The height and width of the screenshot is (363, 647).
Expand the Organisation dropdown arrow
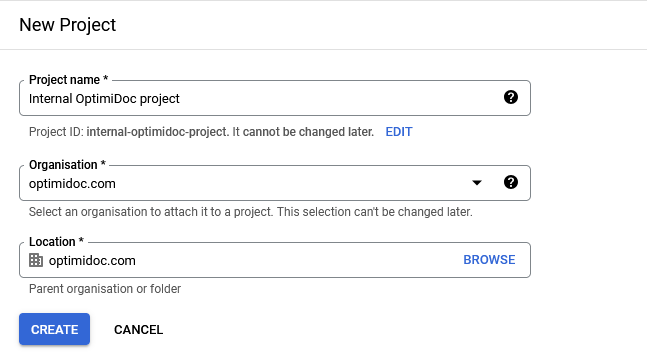(x=477, y=183)
